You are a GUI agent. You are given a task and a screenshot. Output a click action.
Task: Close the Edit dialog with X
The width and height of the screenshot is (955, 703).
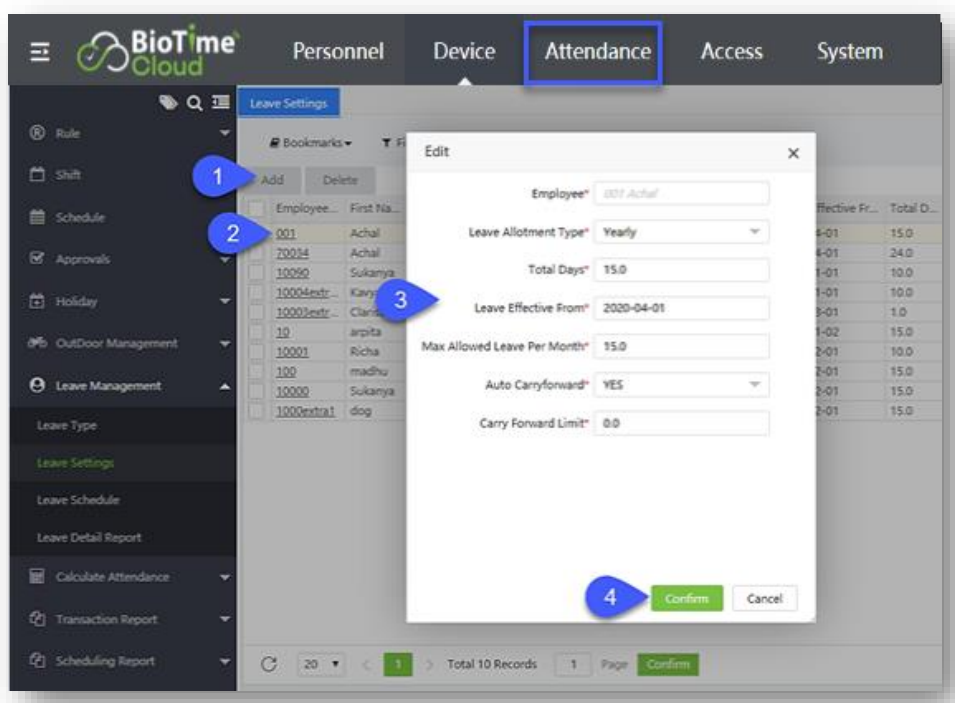(793, 153)
